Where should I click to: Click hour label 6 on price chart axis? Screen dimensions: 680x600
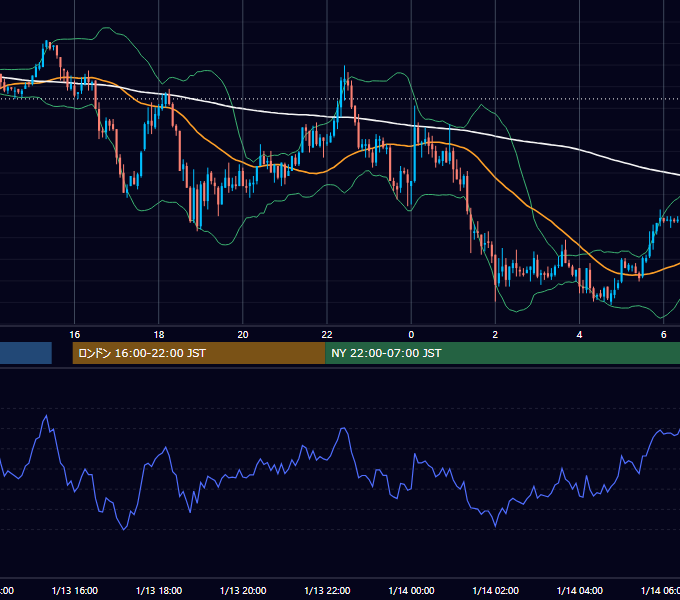point(664,334)
